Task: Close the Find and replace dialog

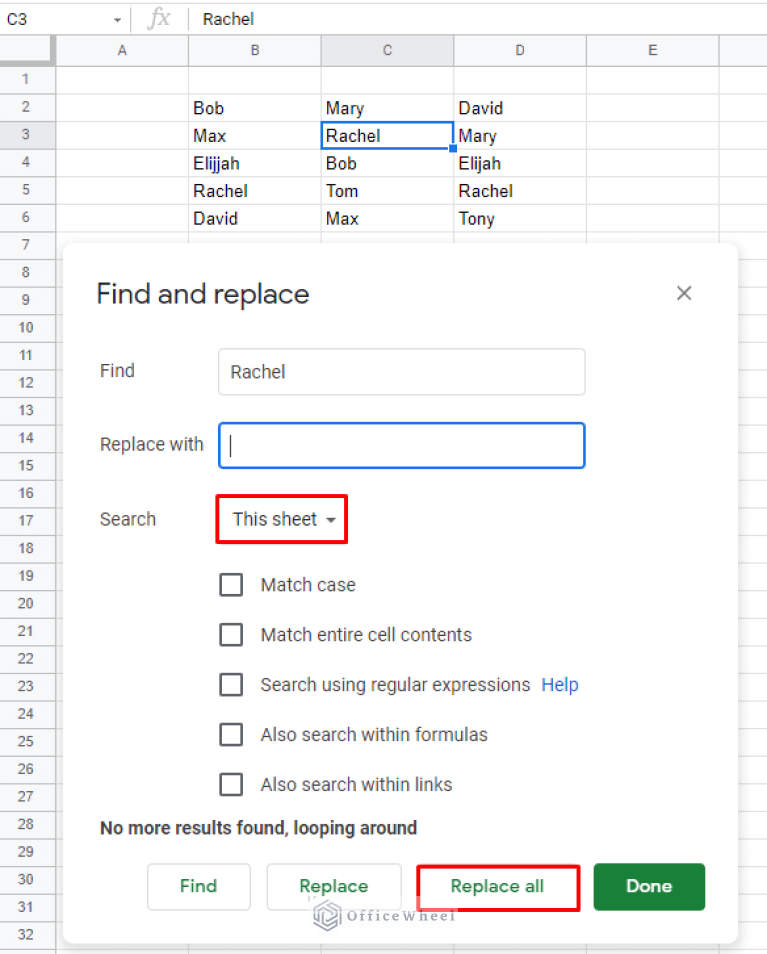Action: point(684,293)
